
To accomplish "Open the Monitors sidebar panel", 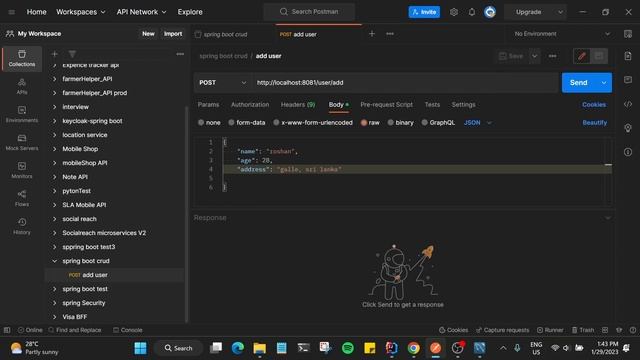I will [22, 170].
